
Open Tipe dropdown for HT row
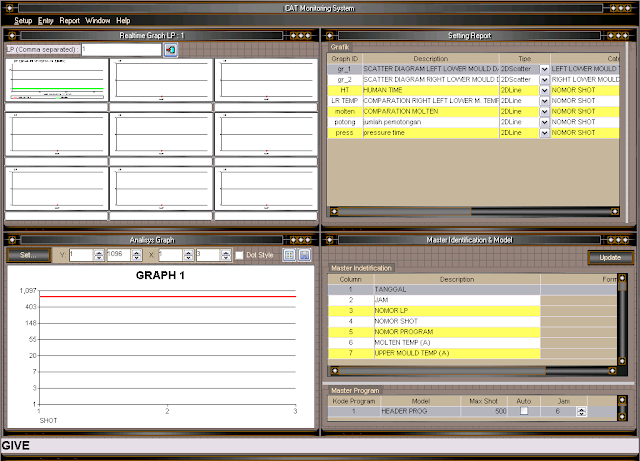544,90
